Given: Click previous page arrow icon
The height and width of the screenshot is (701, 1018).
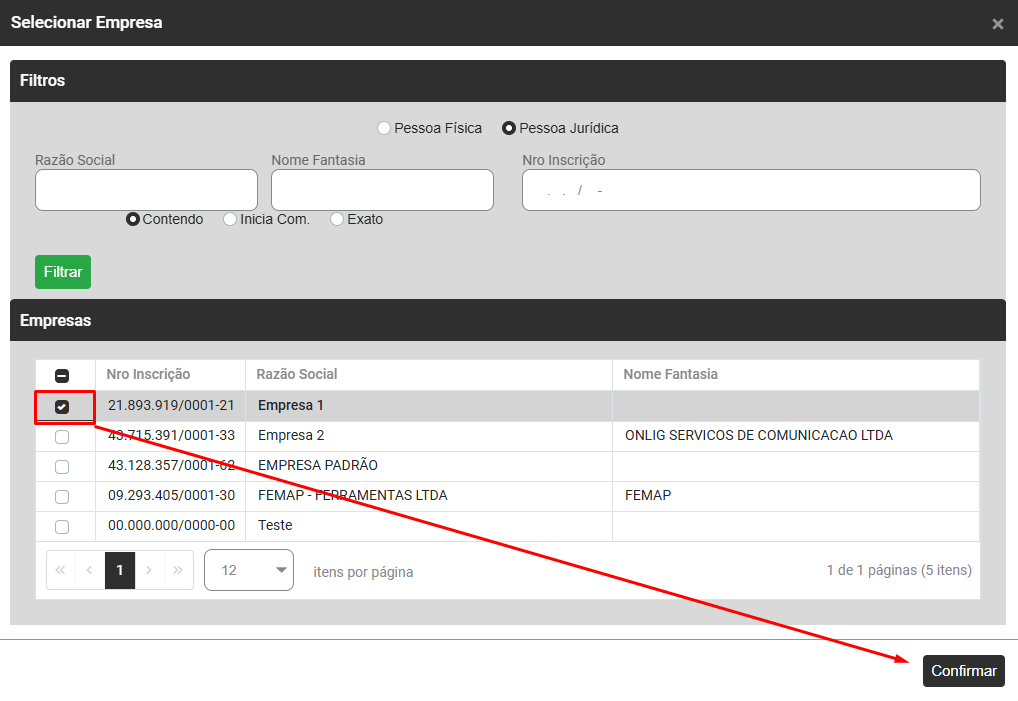Looking at the screenshot, I should [x=90, y=570].
